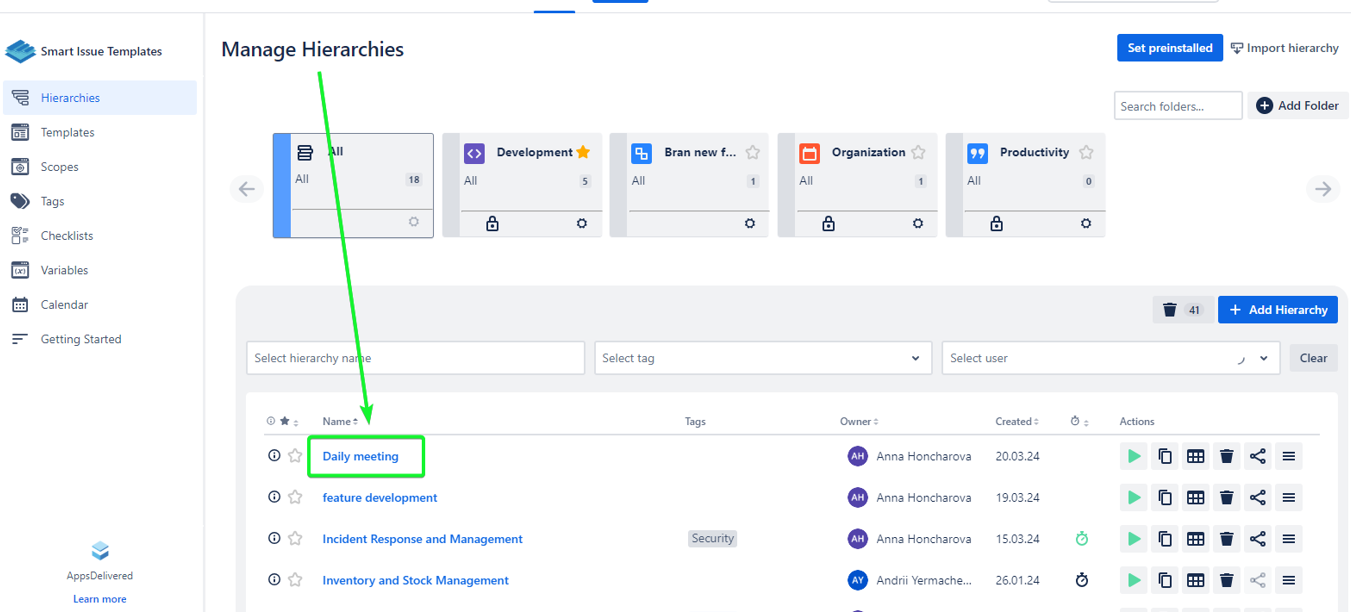Open table view for Incident Response row

[1195, 539]
